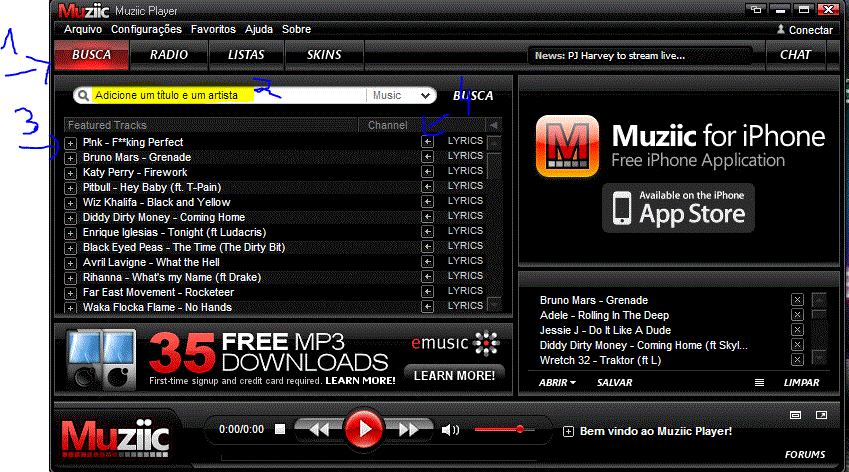
Task: Sort by the Channel column header
Action: [x=388, y=125]
